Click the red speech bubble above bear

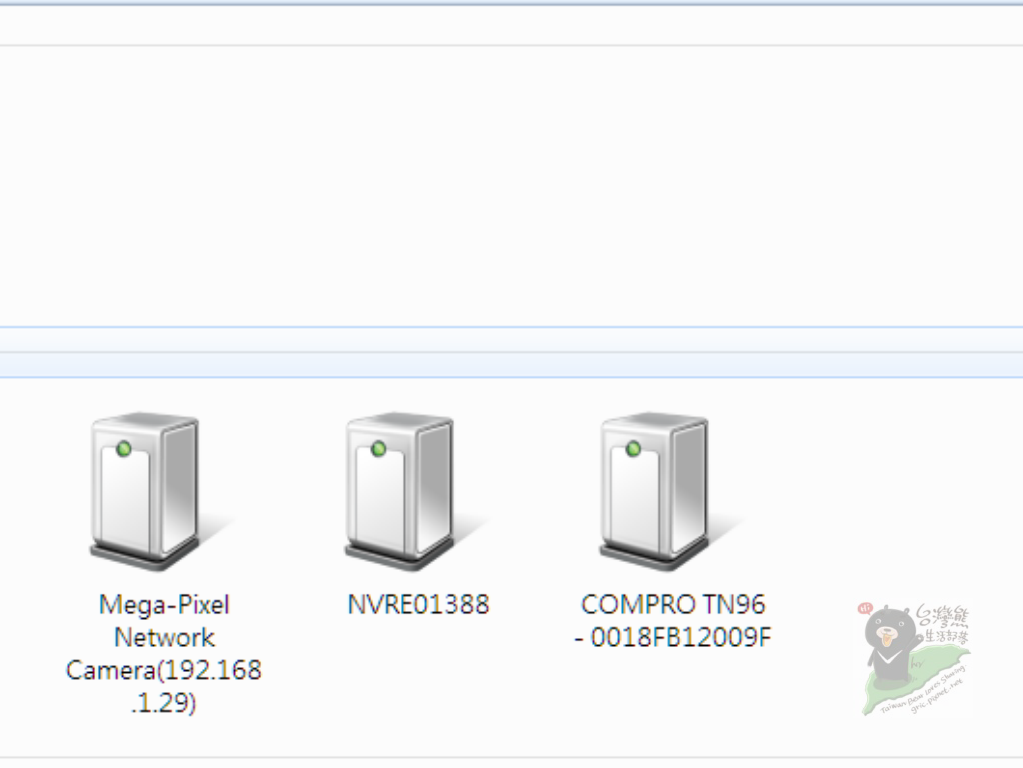pyautogui.click(x=865, y=609)
